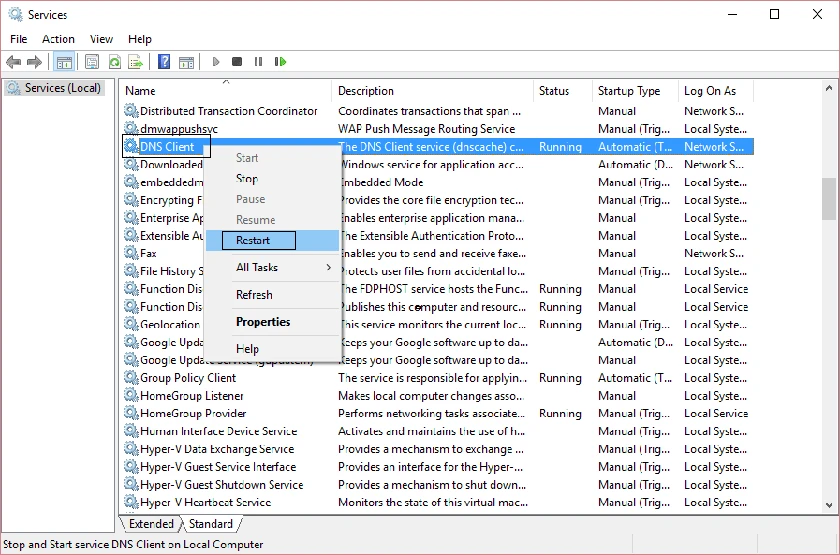Screen dimensions: 840x555
Task: Sort by the Startup Type column header
Action: pos(635,91)
